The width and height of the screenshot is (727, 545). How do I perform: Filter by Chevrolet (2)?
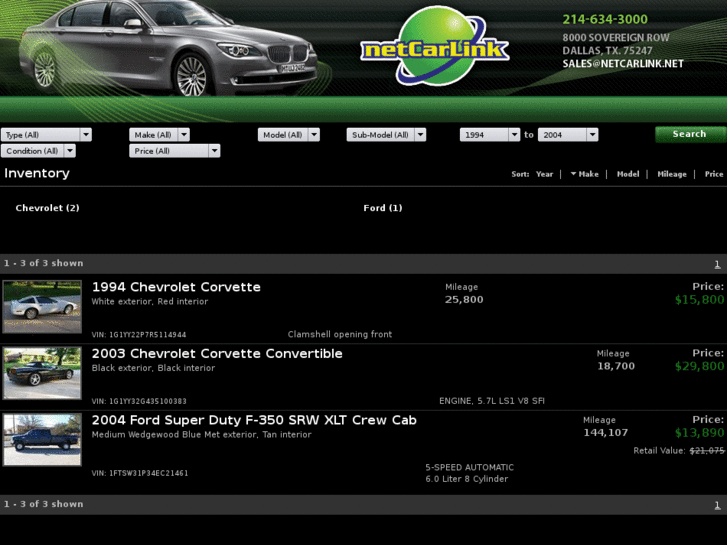[x=47, y=208]
